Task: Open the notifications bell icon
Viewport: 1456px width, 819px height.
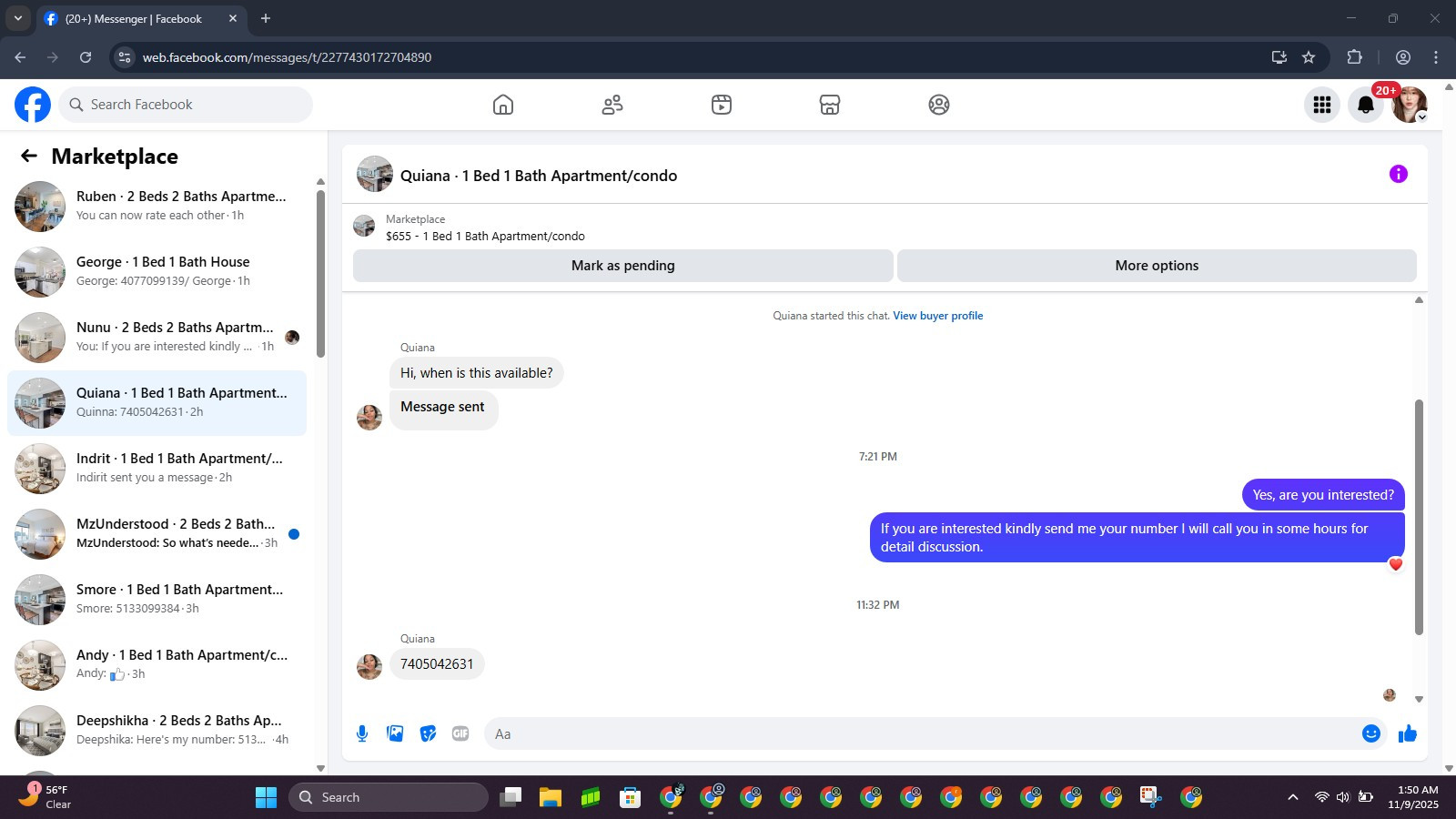Action: point(1366,105)
